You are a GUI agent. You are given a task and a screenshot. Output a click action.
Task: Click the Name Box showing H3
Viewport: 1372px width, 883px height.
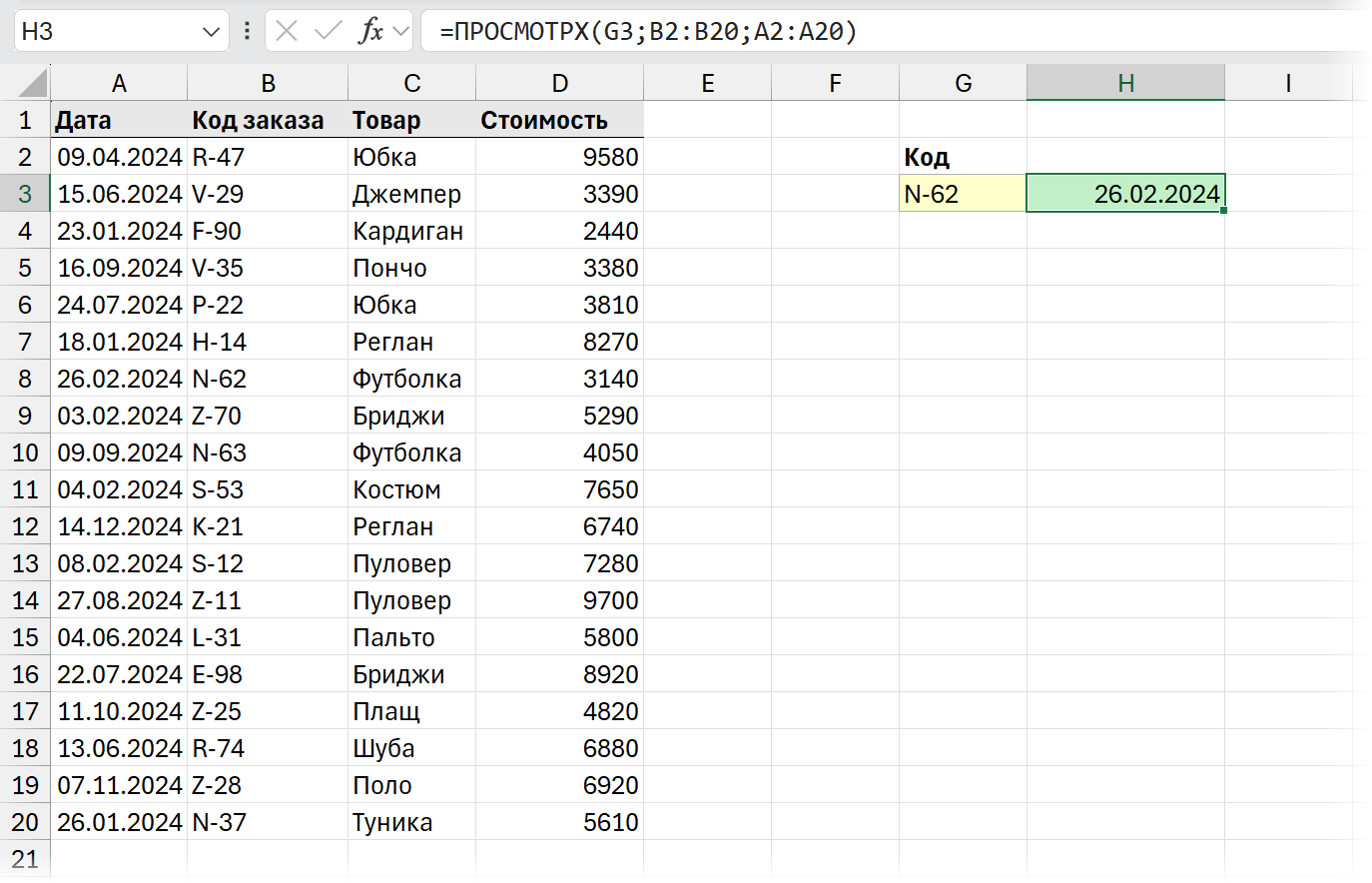tap(110, 31)
